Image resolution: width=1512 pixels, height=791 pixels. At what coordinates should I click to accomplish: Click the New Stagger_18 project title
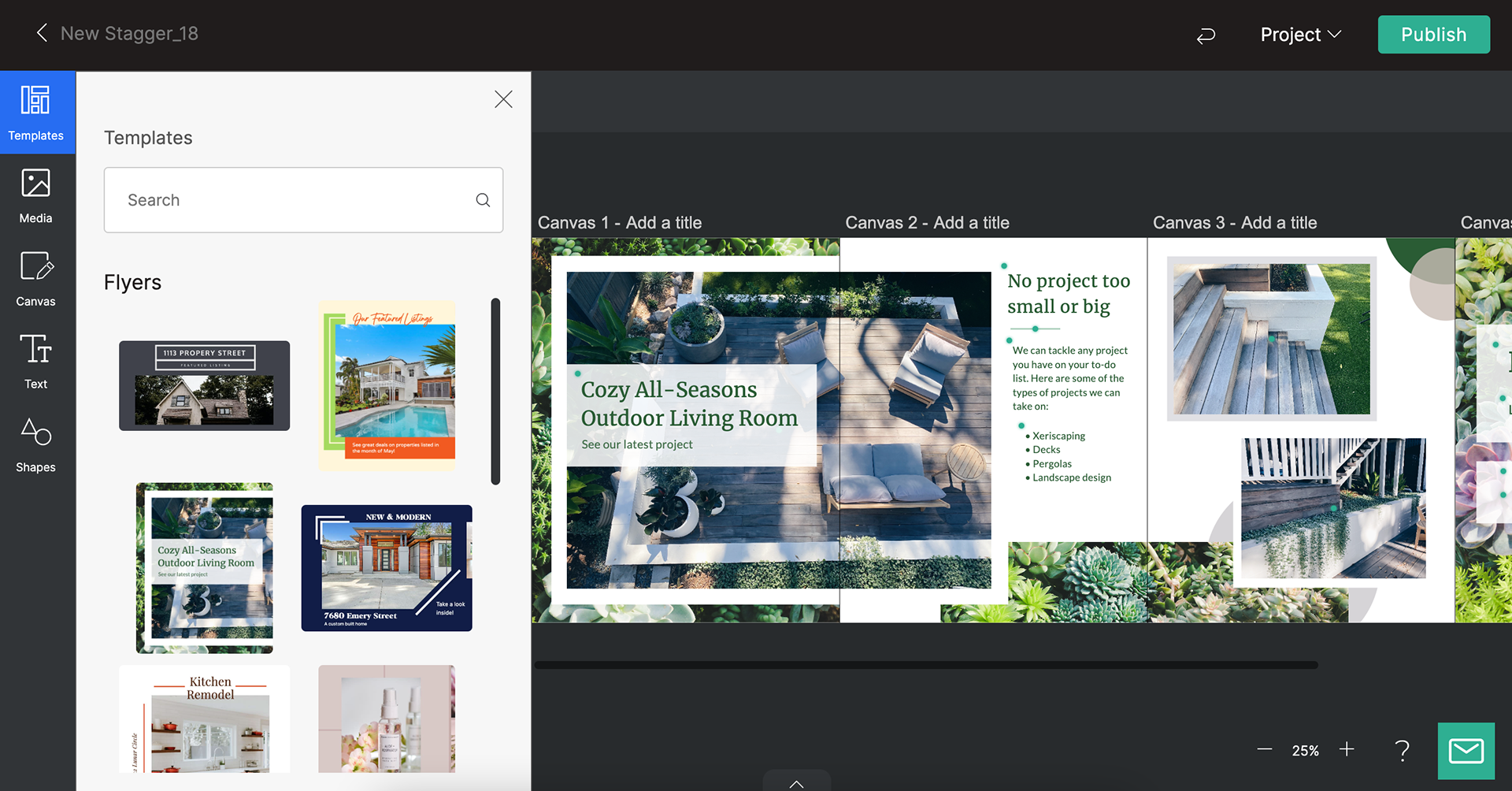pyautogui.click(x=129, y=33)
